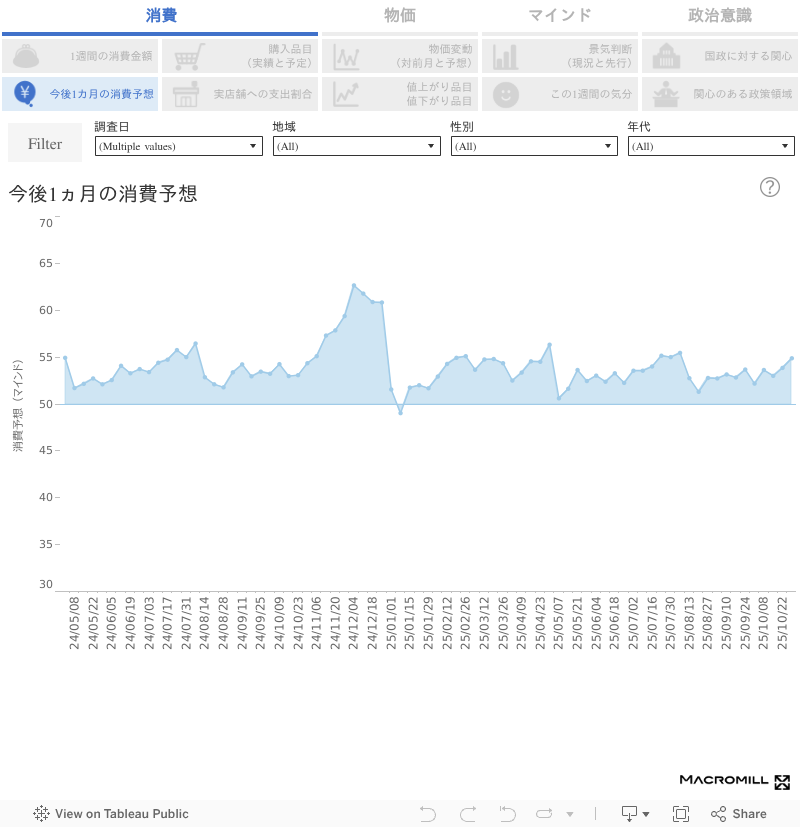Click the shopping cart icon for 購入品目
This screenshot has width=800, height=827.
[189, 56]
